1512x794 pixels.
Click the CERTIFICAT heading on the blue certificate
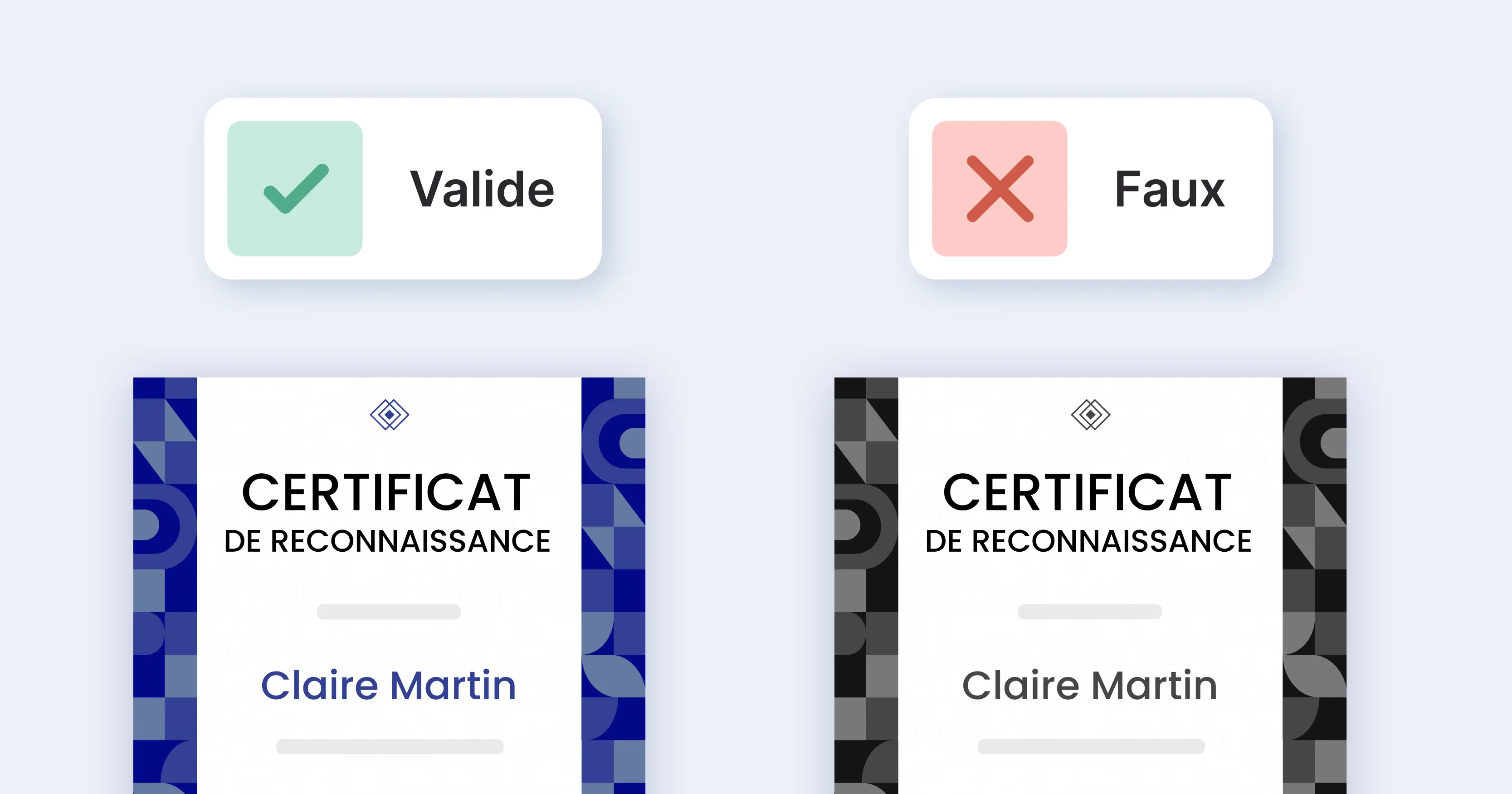[x=386, y=492]
